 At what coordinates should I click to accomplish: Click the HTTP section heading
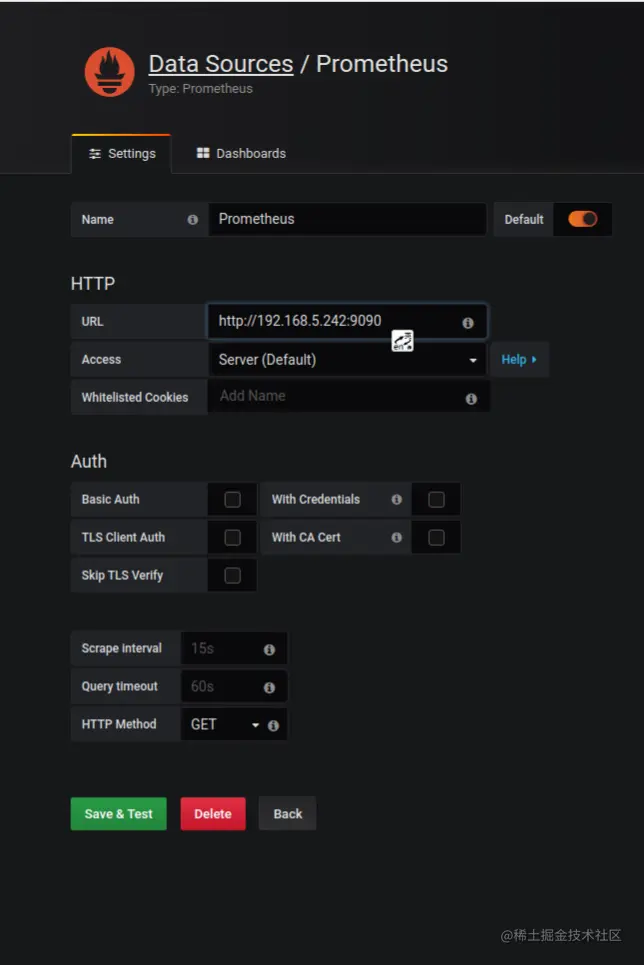[x=93, y=284]
